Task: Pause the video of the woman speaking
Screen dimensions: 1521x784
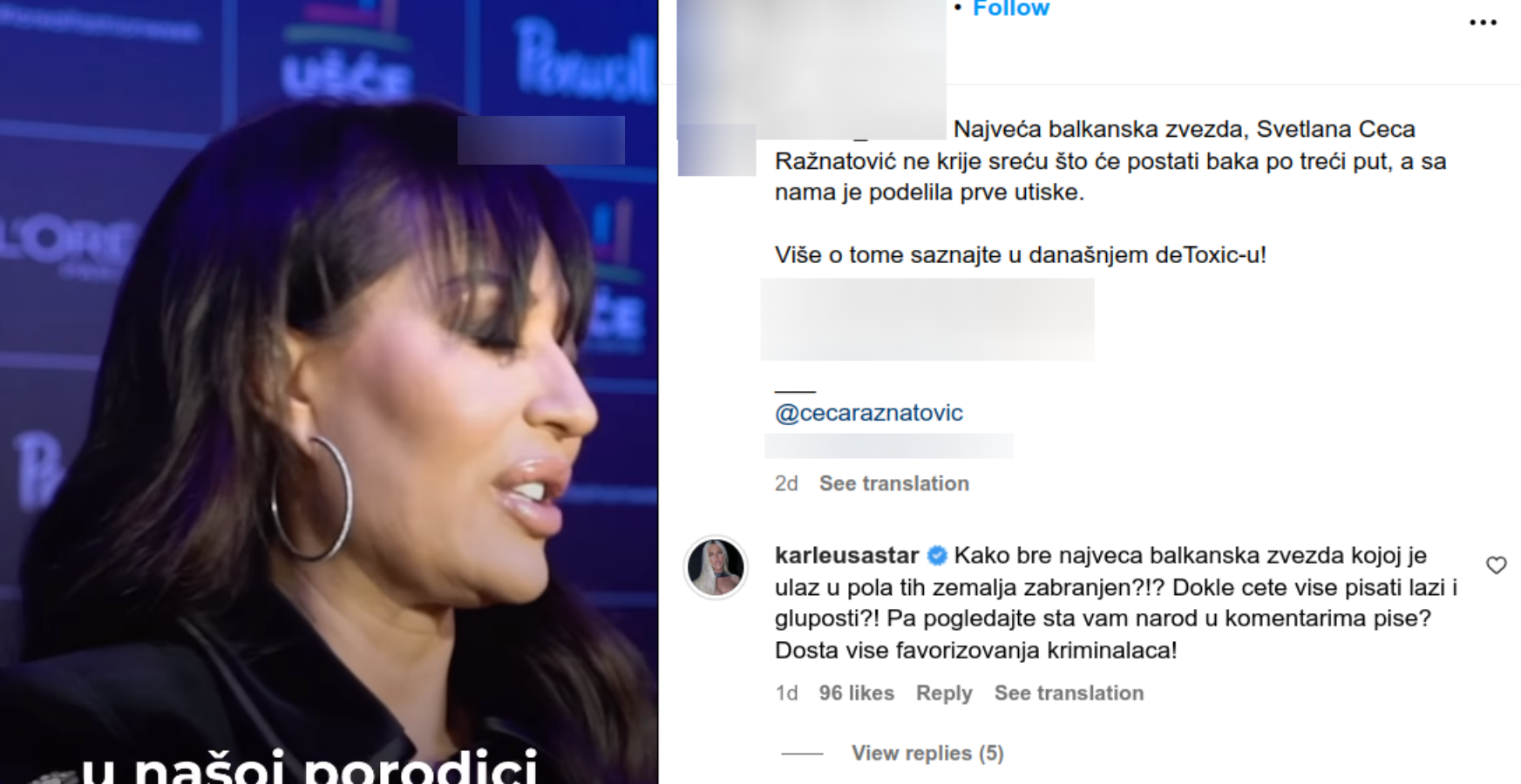Action: coord(329,392)
